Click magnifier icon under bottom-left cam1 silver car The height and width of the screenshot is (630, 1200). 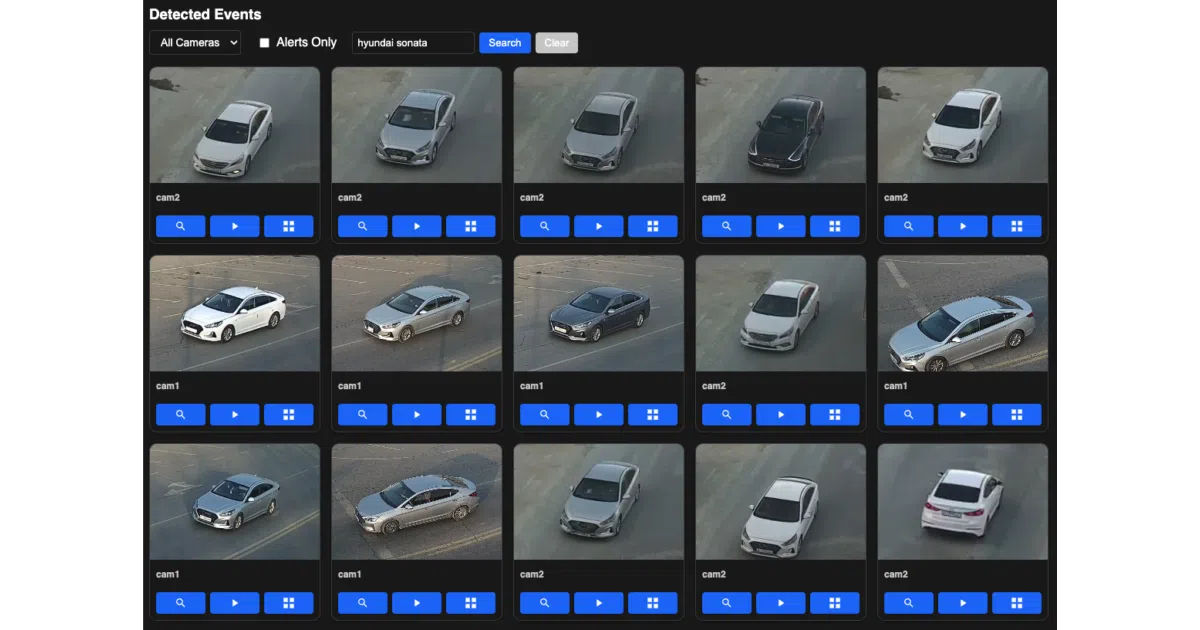pyautogui.click(x=181, y=603)
